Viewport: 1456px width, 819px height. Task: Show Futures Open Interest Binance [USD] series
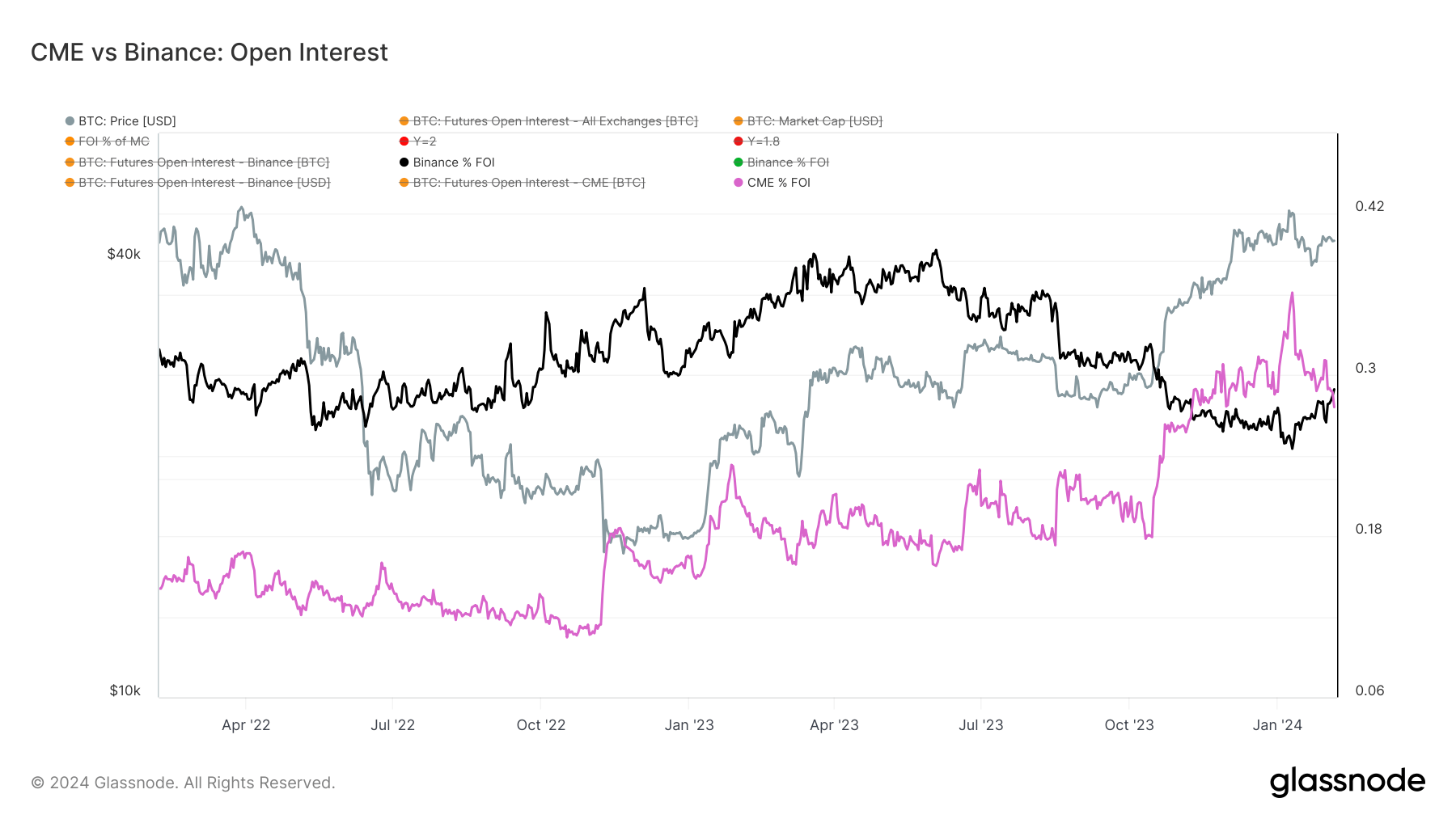(x=205, y=183)
